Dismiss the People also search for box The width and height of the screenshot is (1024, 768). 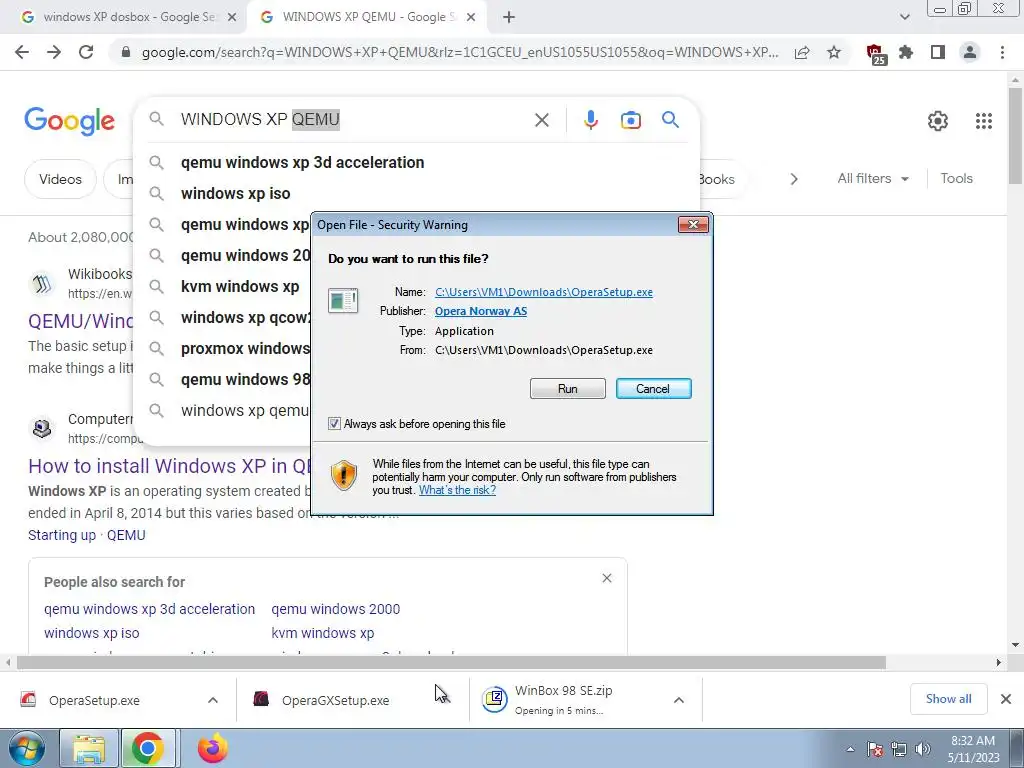coord(607,578)
